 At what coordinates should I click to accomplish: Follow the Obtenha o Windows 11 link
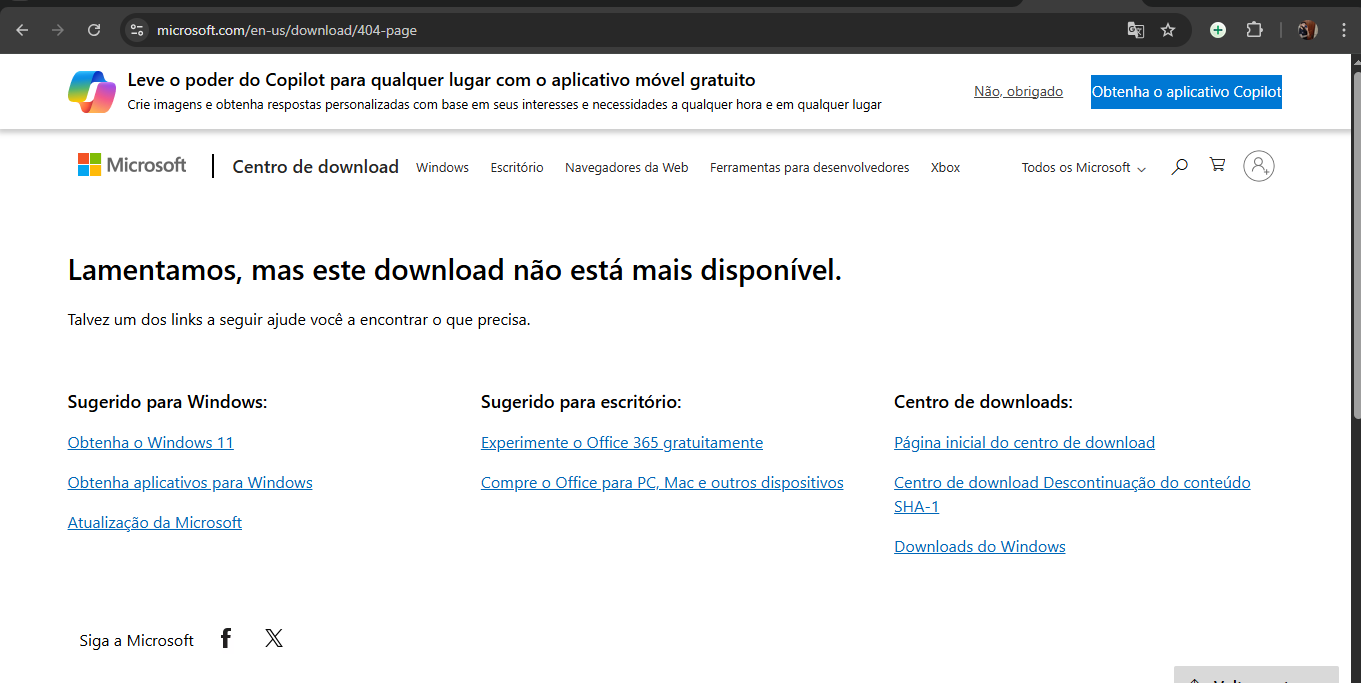pos(150,442)
